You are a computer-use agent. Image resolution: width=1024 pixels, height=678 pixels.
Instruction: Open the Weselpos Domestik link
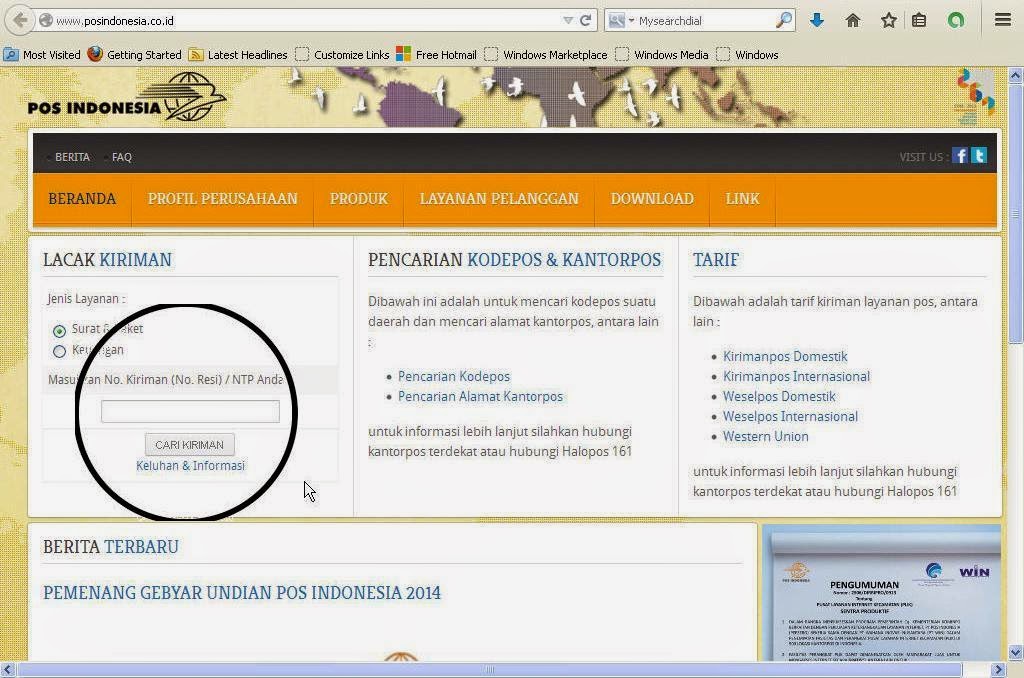(779, 396)
